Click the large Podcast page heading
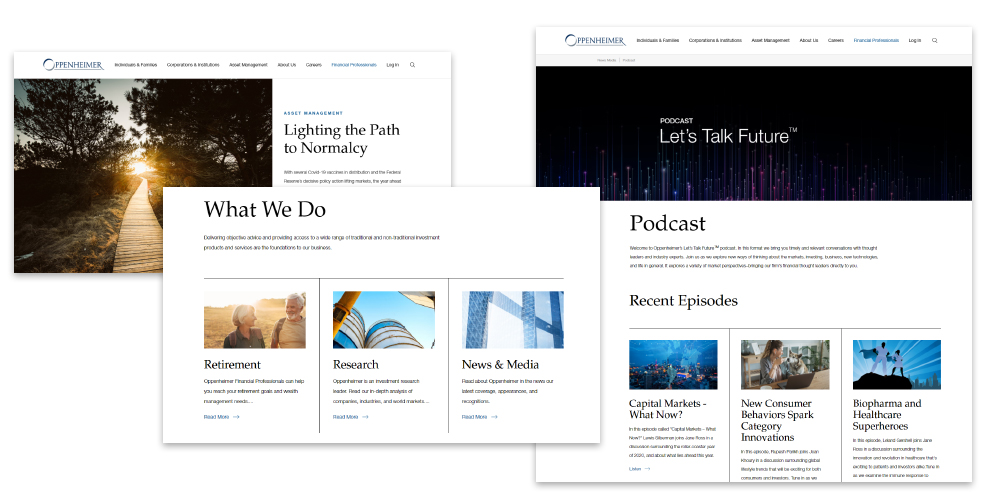 coord(668,223)
